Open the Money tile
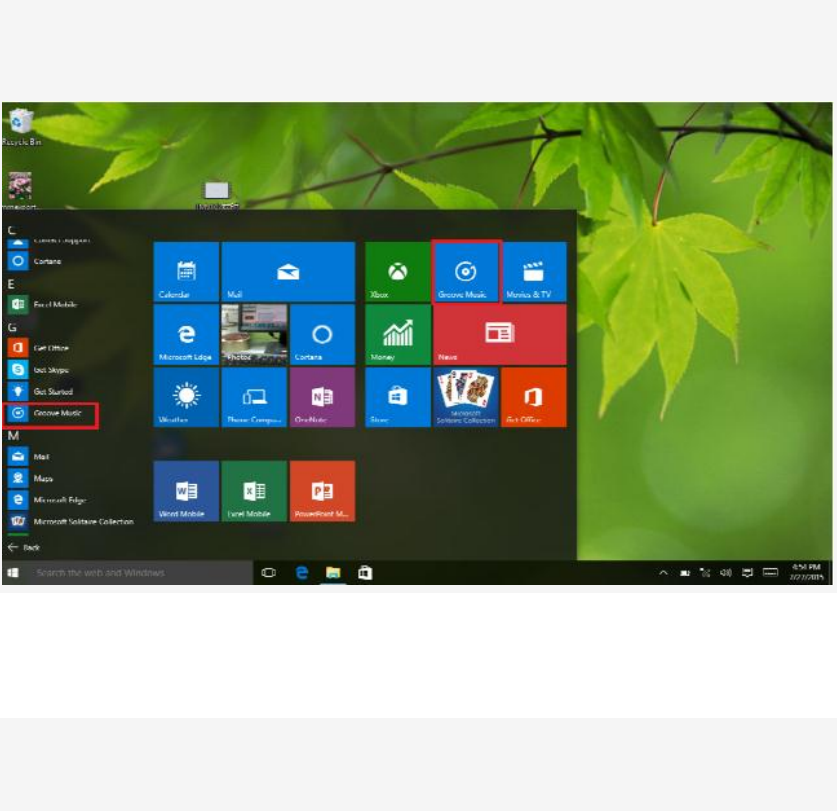Screen dimensions: 837x811 [x=398, y=335]
